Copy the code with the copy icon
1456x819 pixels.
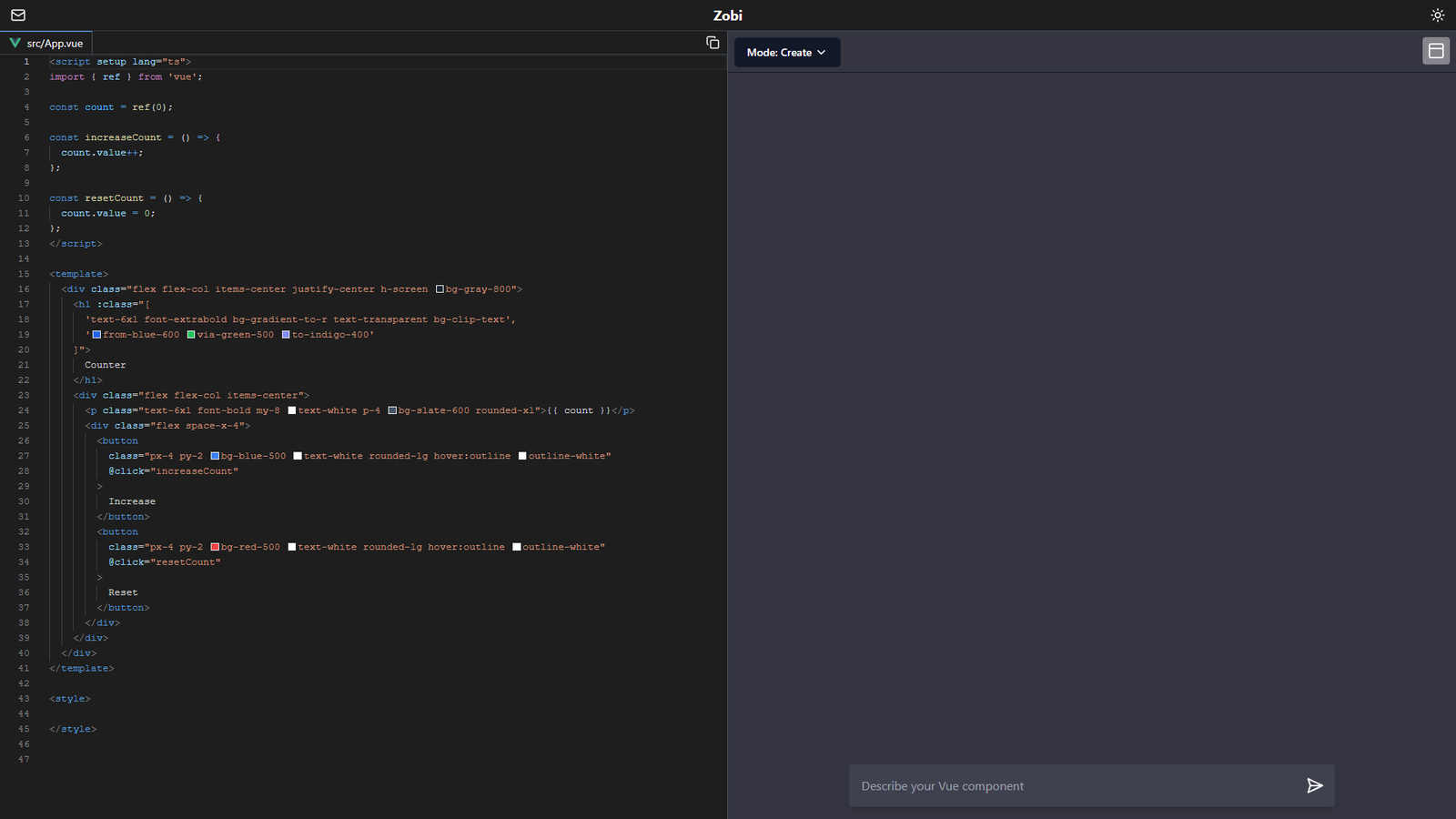(x=713, y=43)
